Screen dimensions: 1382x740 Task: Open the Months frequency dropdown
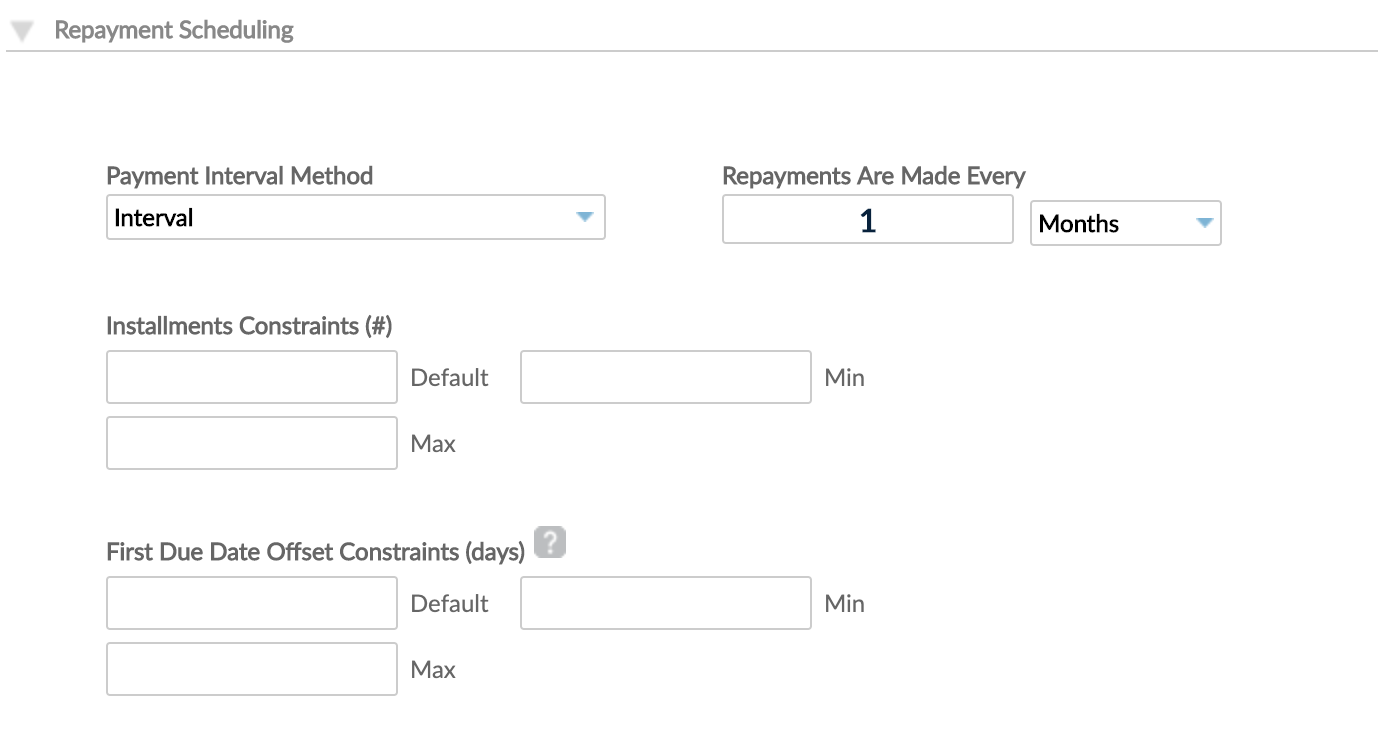[x=1125, y=223]
